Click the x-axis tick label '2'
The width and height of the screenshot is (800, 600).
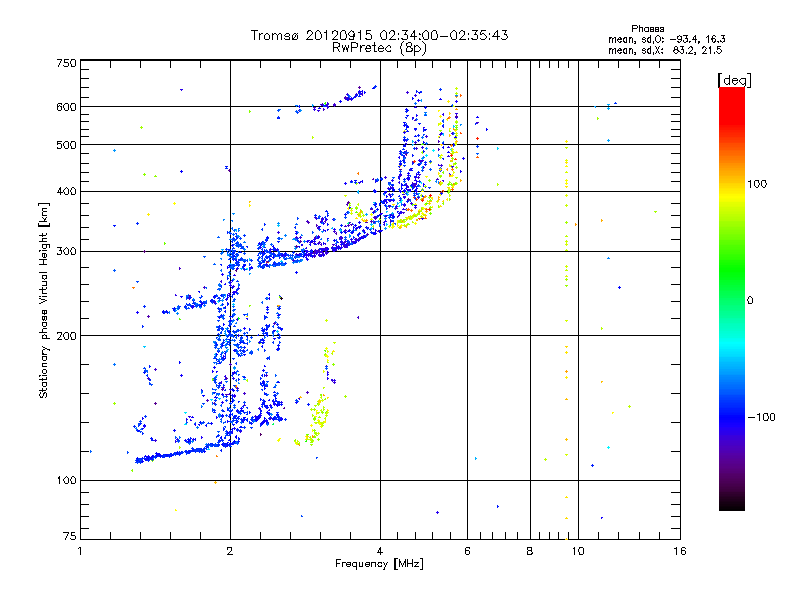coord(230,551)
